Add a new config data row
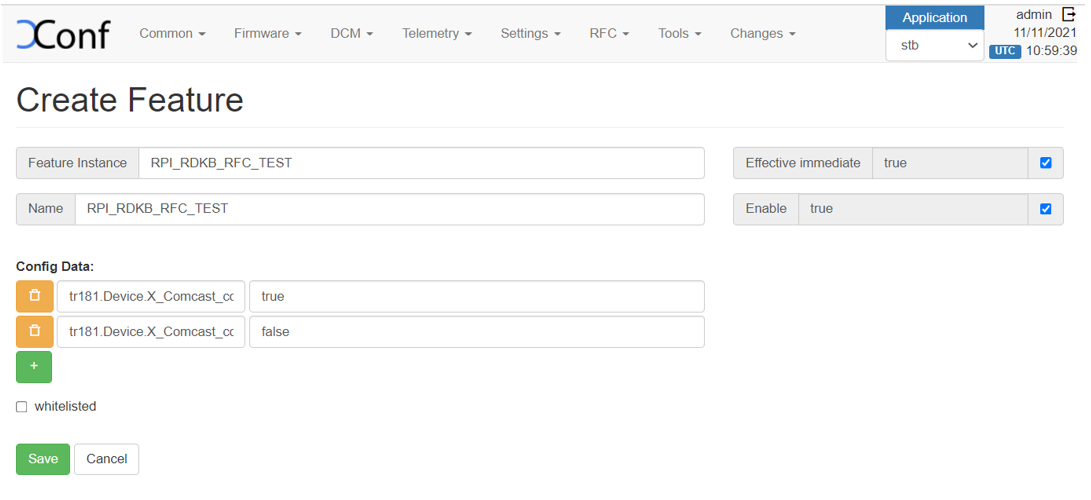1091x500 pixels. [x=34, y=367]
